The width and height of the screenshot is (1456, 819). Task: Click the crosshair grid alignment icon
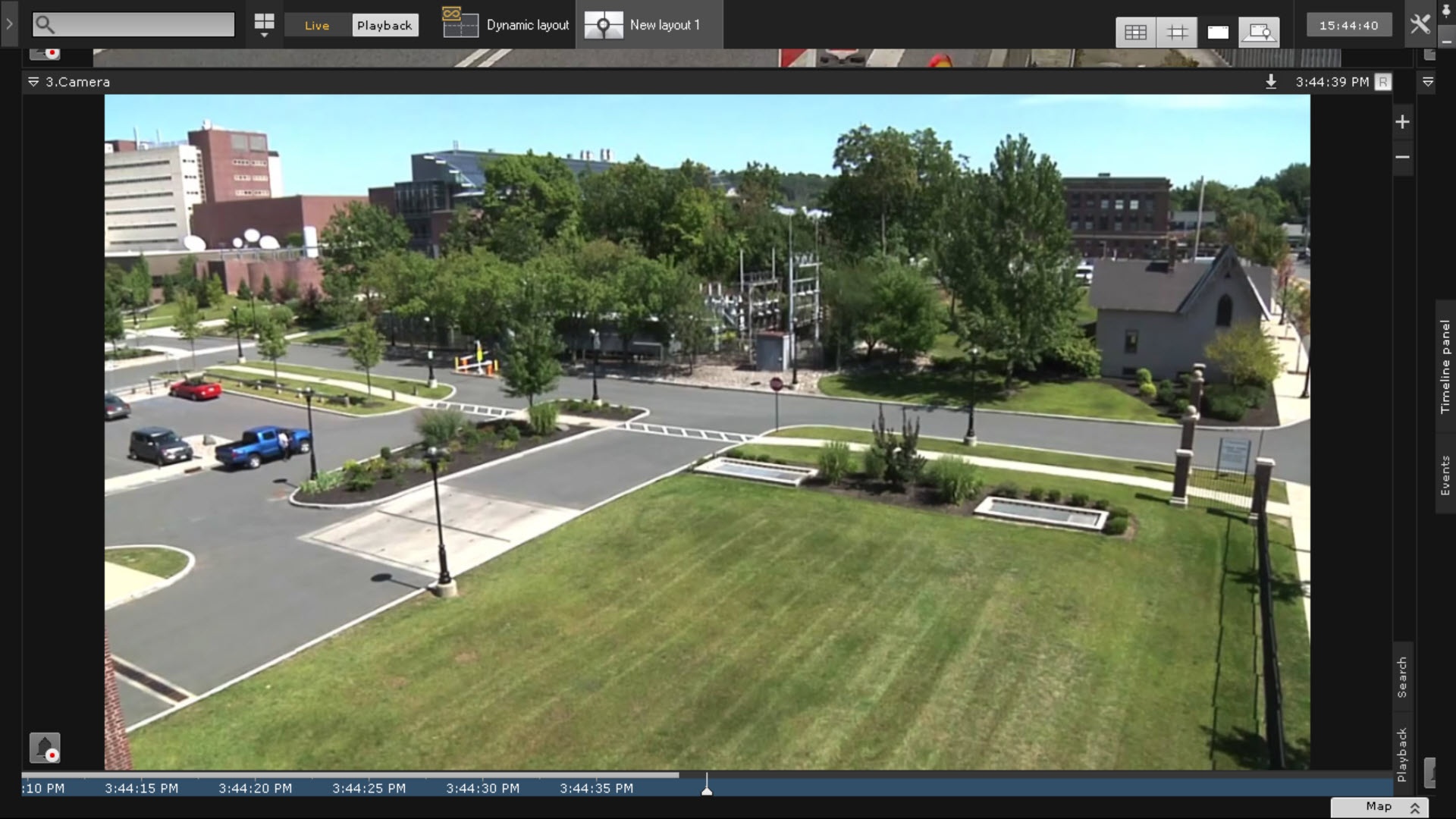coord(1177,32)
